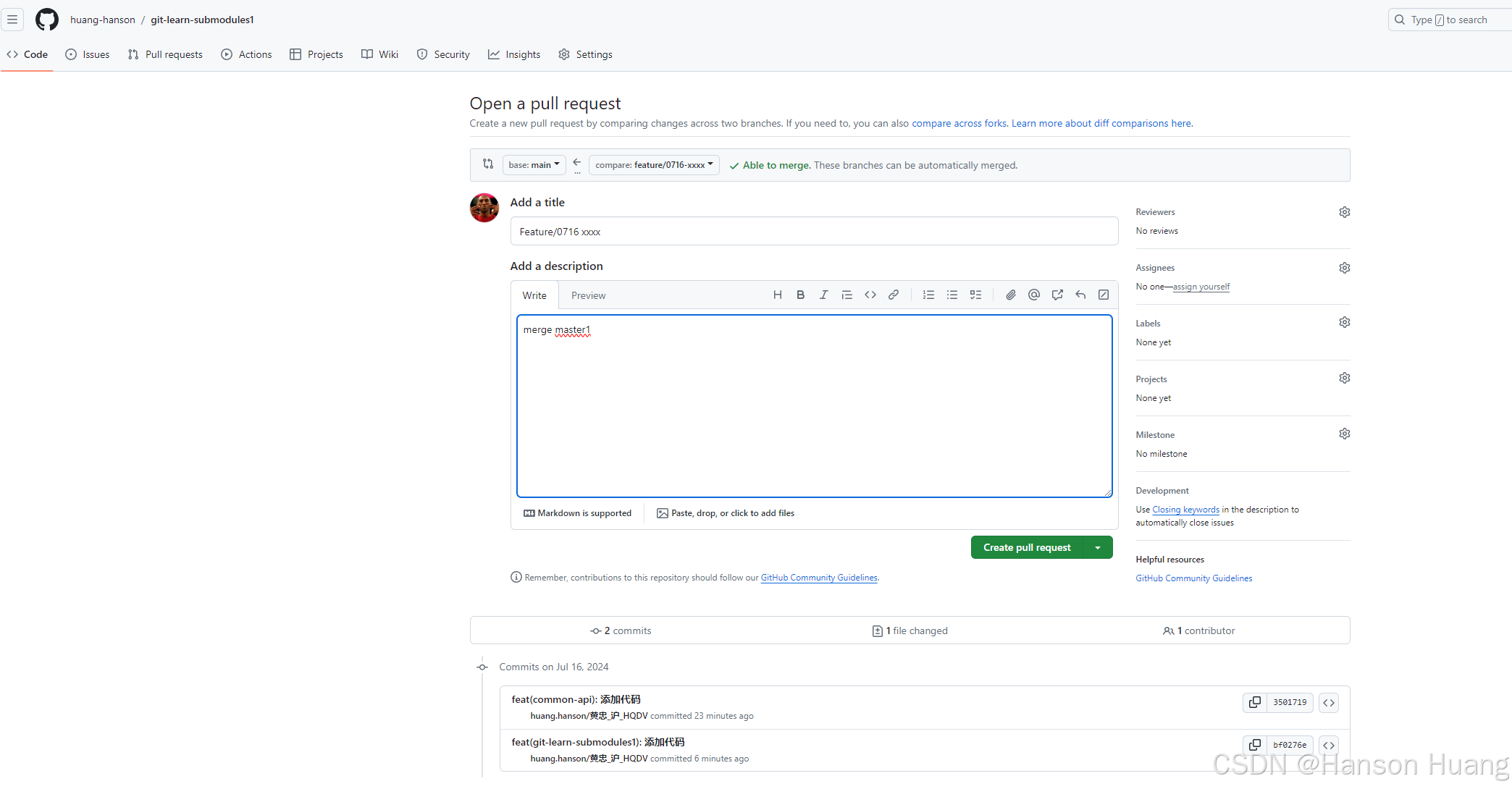Open the repository Settings tab

pyautogui.click(x=586, y=54)
